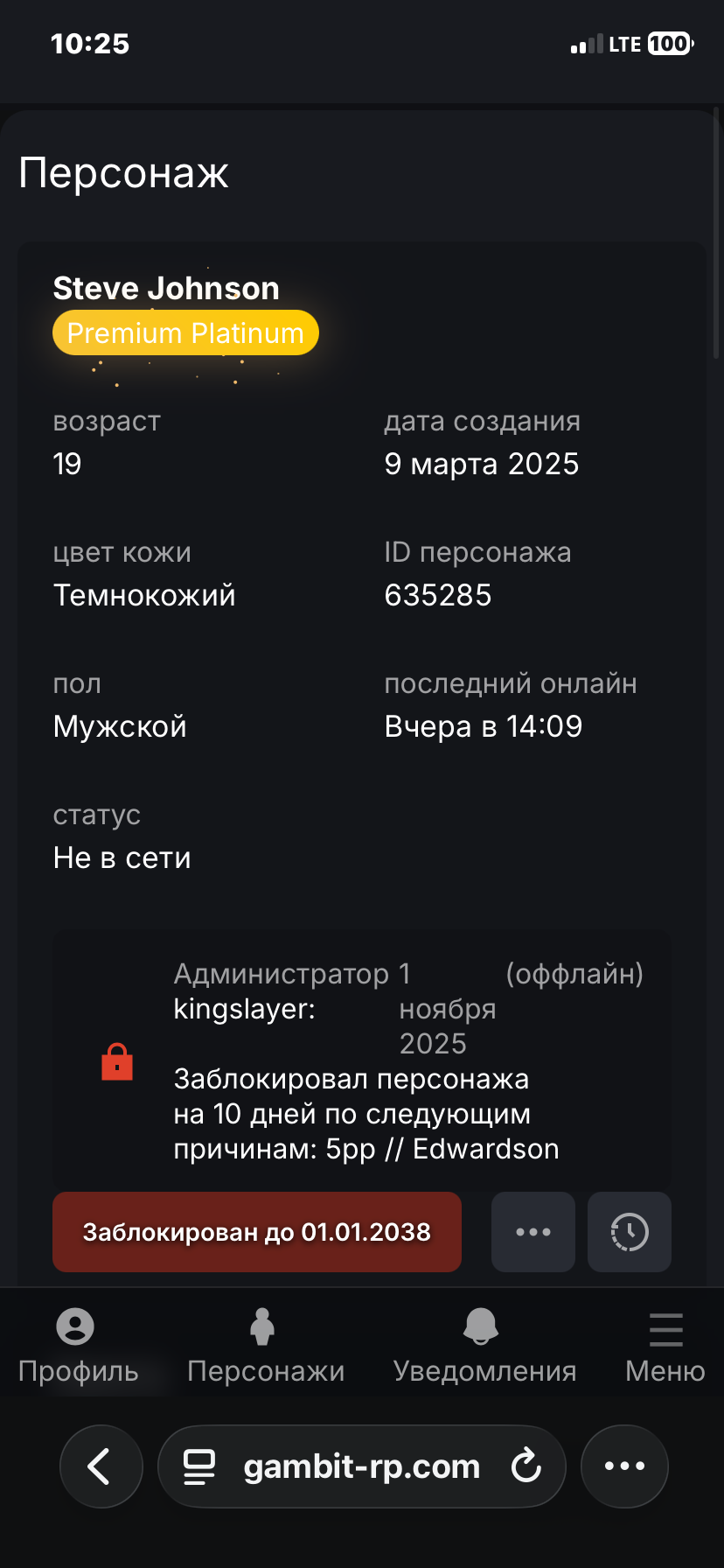Viewport: 724px width, 1568px height.
Task: Click the red lock ban icon
Action: pyautogui.click(x=117, y=1062)
